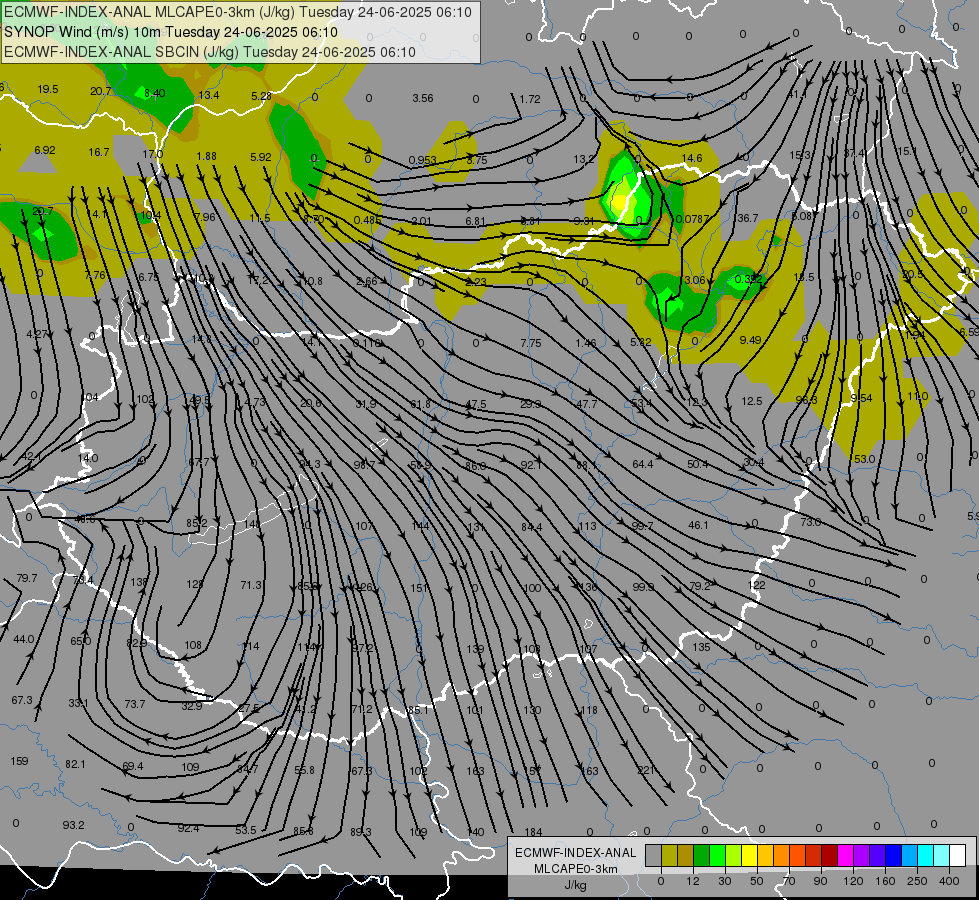Click the map value 46.1

pos(698,525)
